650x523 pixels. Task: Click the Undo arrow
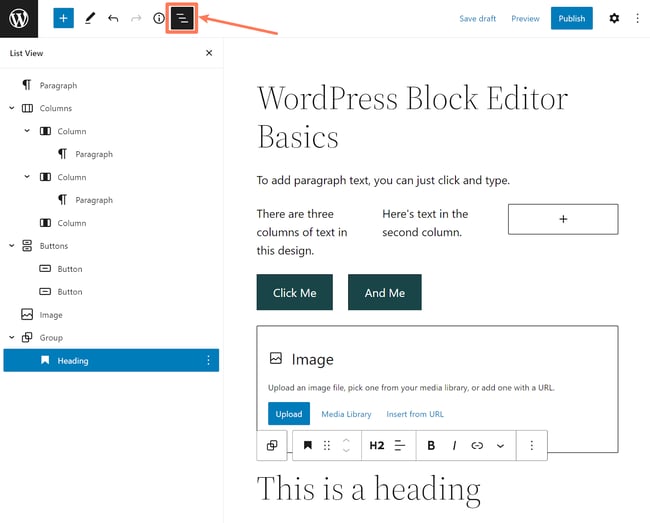point(113,18)
